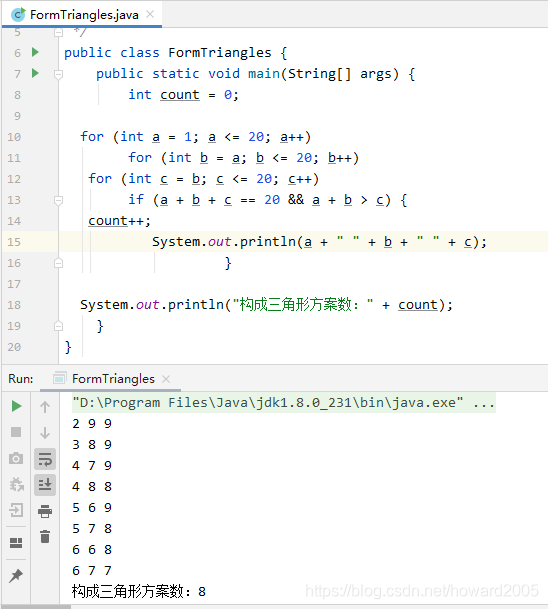Click "static" keyword on line 7
This screenshot has height=609, width=548.
(x=176, y=73)
